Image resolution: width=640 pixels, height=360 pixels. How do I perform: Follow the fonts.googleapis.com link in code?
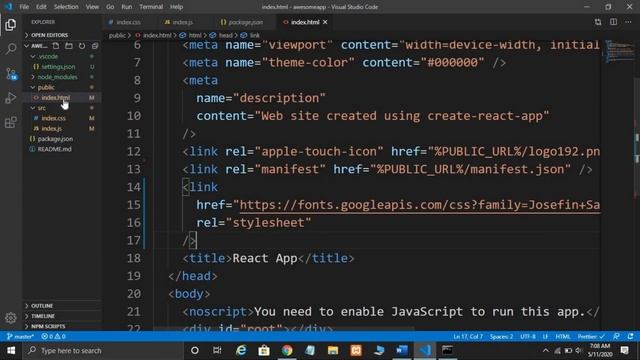coord(420,205)
